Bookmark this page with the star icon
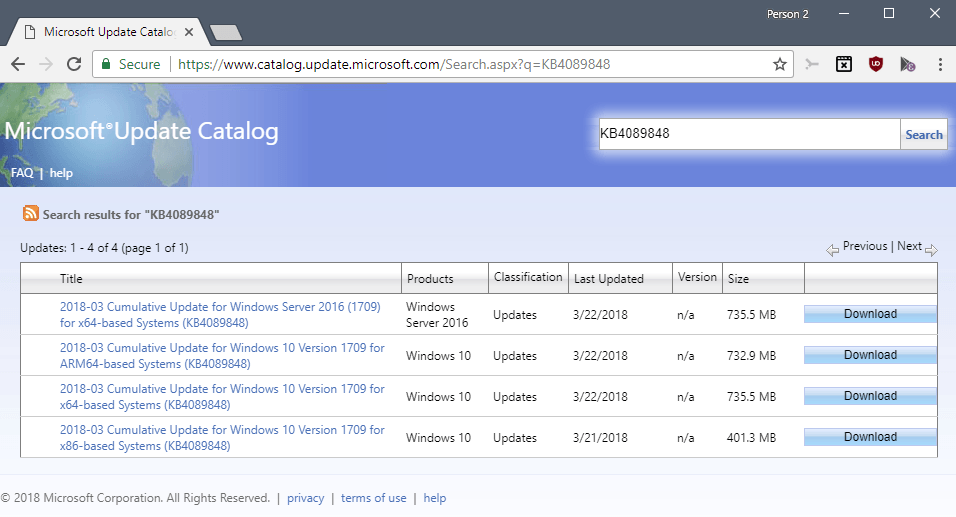Viewport: 956px width, 517px height. pyautogui.click(x=779, y=64)
